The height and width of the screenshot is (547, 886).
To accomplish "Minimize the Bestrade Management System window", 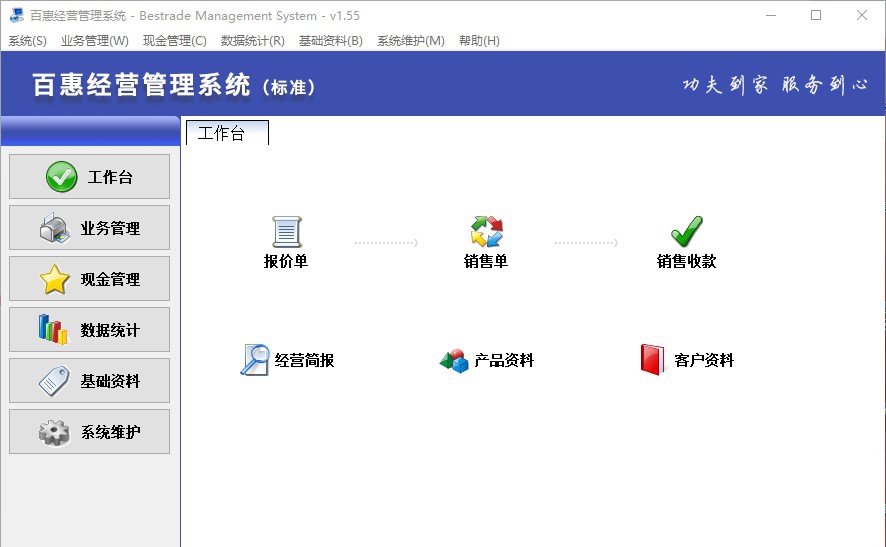I will 771,15.
